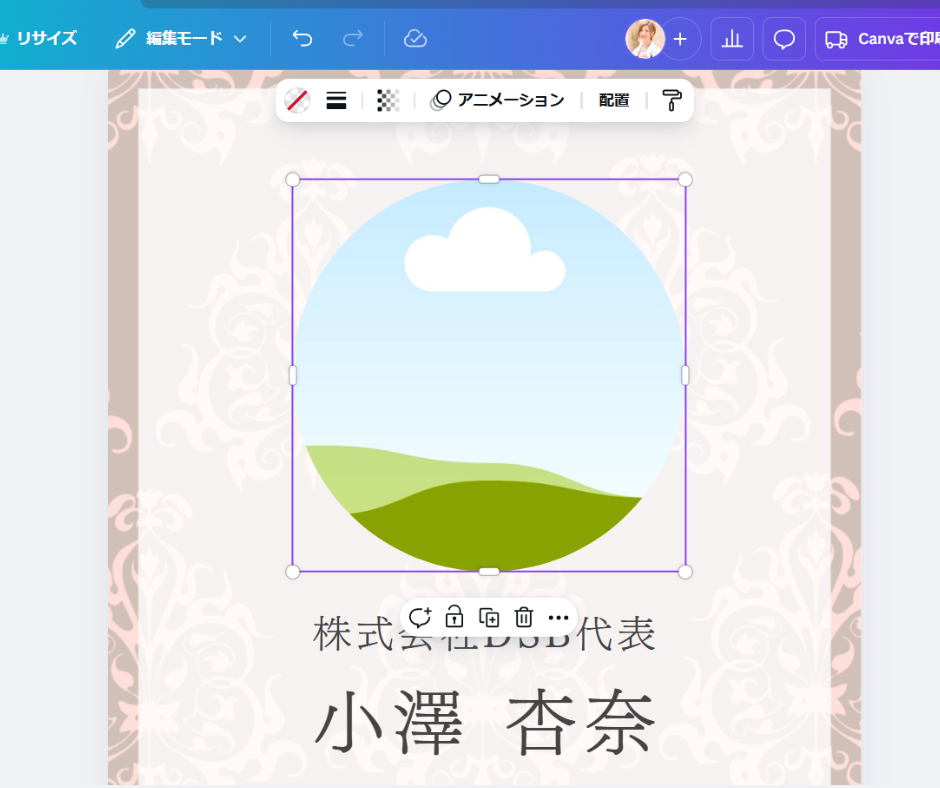This screenshot has width=940, height=788.
Task: Add a comment to the selected element
Action: point(420,617)
